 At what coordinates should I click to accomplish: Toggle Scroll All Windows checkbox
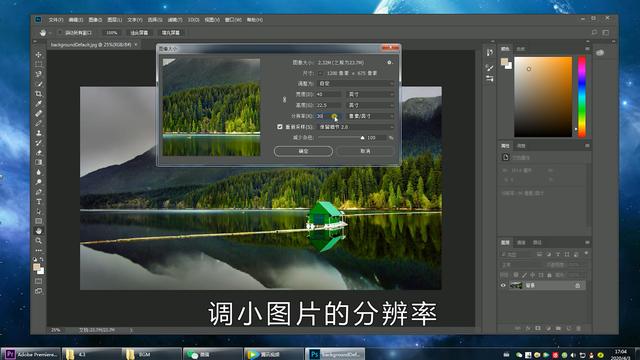click(60, 33)
